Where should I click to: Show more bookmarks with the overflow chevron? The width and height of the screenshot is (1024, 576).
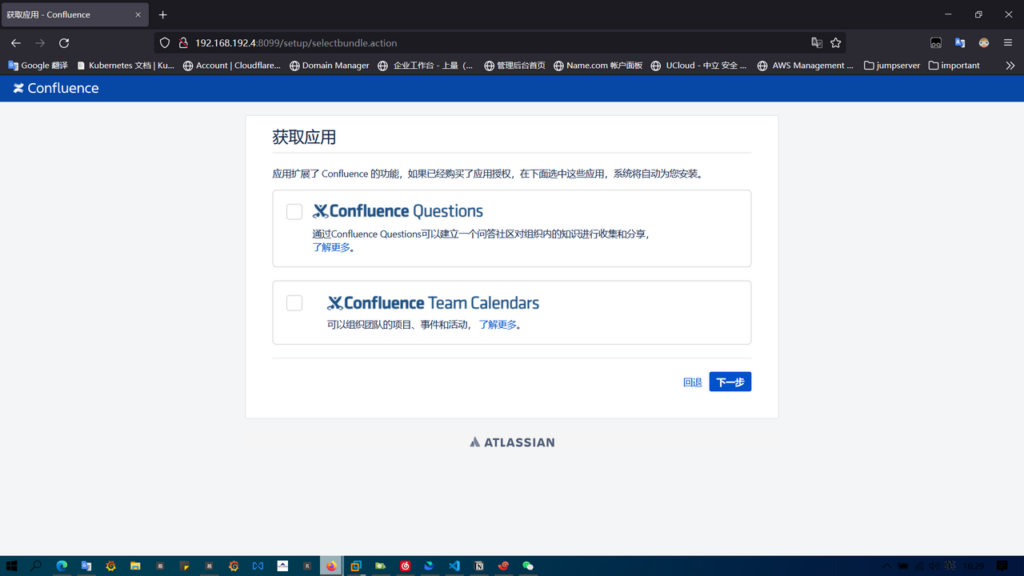pos(1010,66)
